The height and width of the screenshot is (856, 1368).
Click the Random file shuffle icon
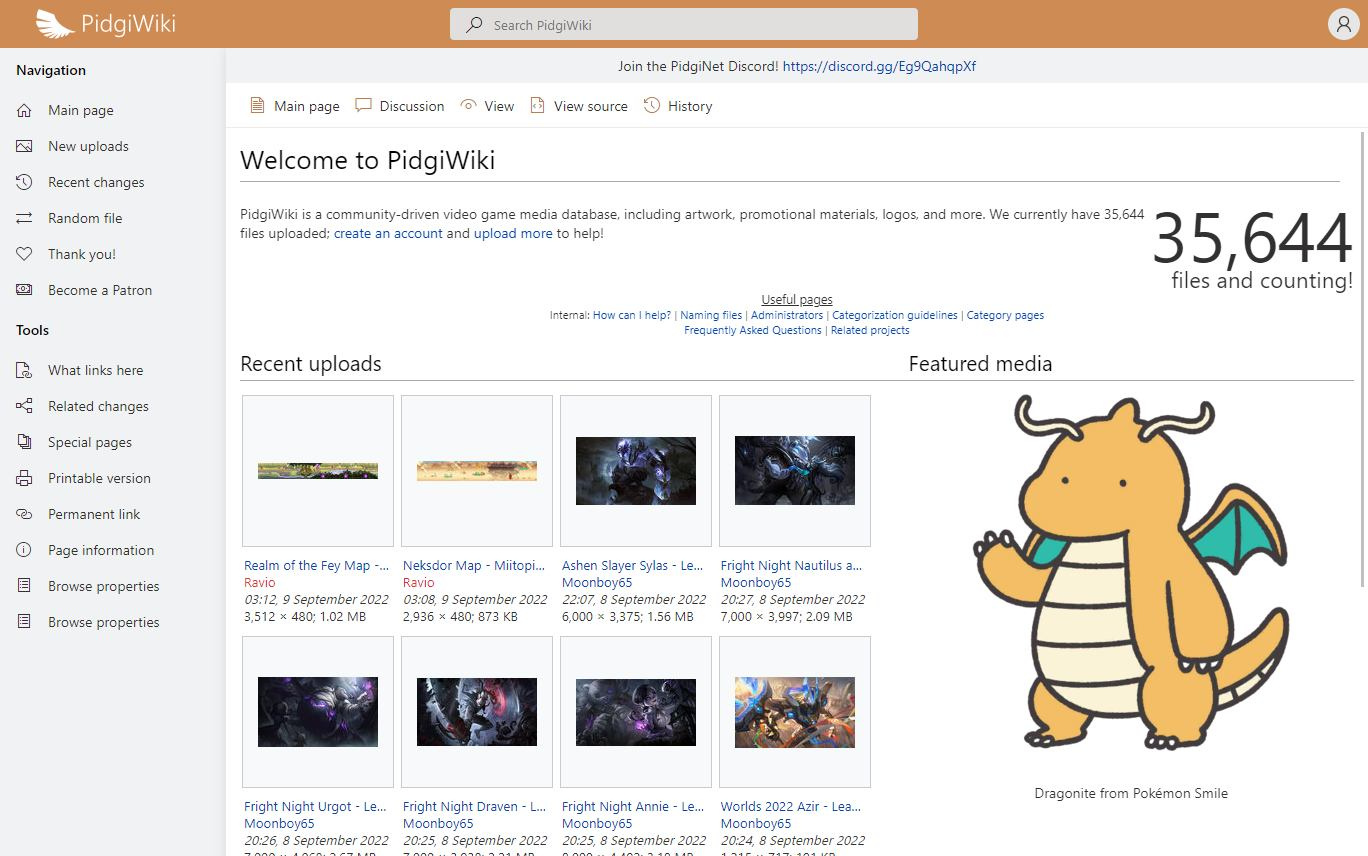click(24, 218)
